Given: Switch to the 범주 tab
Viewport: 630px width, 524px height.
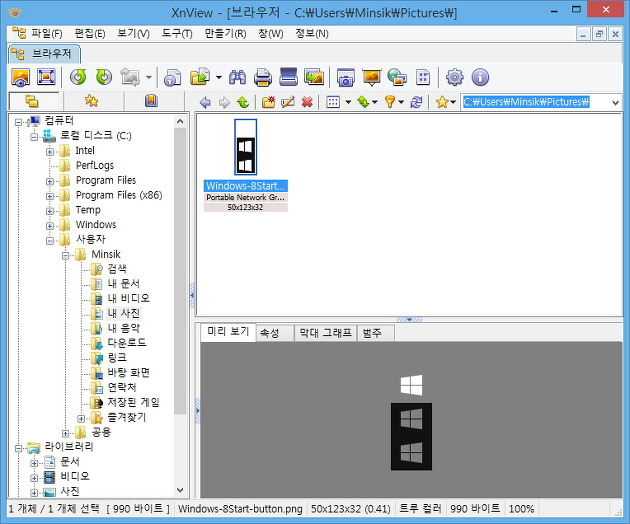Looking at the screenshot, I should point(376,333).
